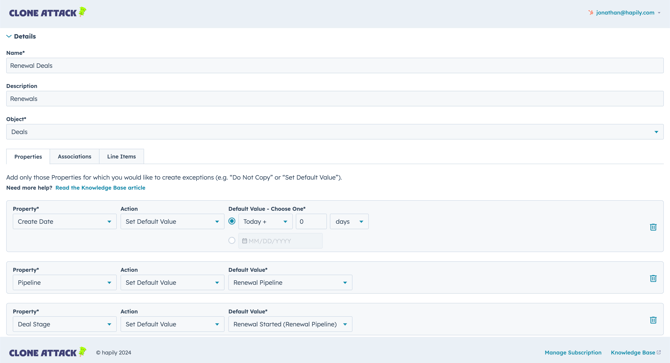Switch to the Associations tab
Viewport: 670px width, 363px height.
coord(74,157)
